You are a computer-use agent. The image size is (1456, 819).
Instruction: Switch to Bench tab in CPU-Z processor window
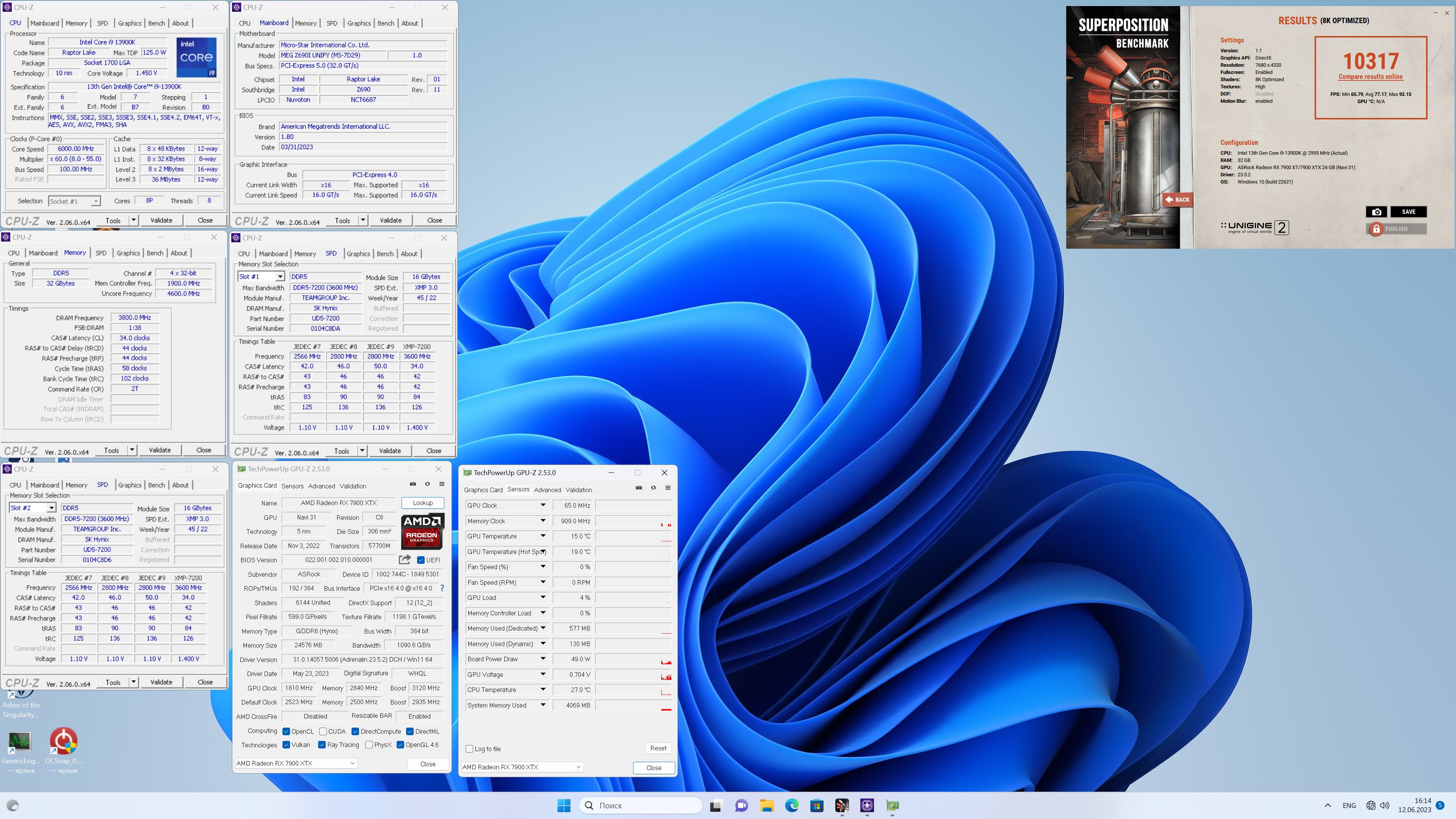coord(157,23)
